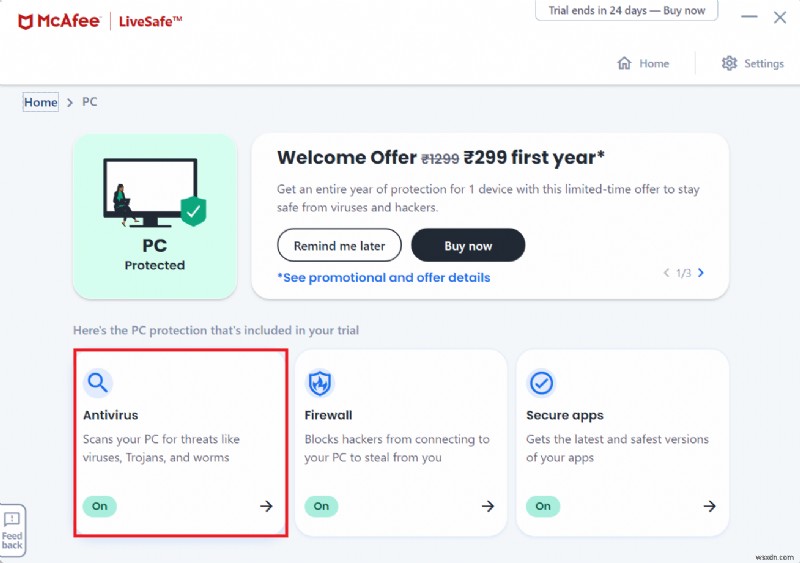Open Secure apps details with its arrow
The height and width of the screenshot is (563, 800).
pyautogui.click(x=709, y=506)
